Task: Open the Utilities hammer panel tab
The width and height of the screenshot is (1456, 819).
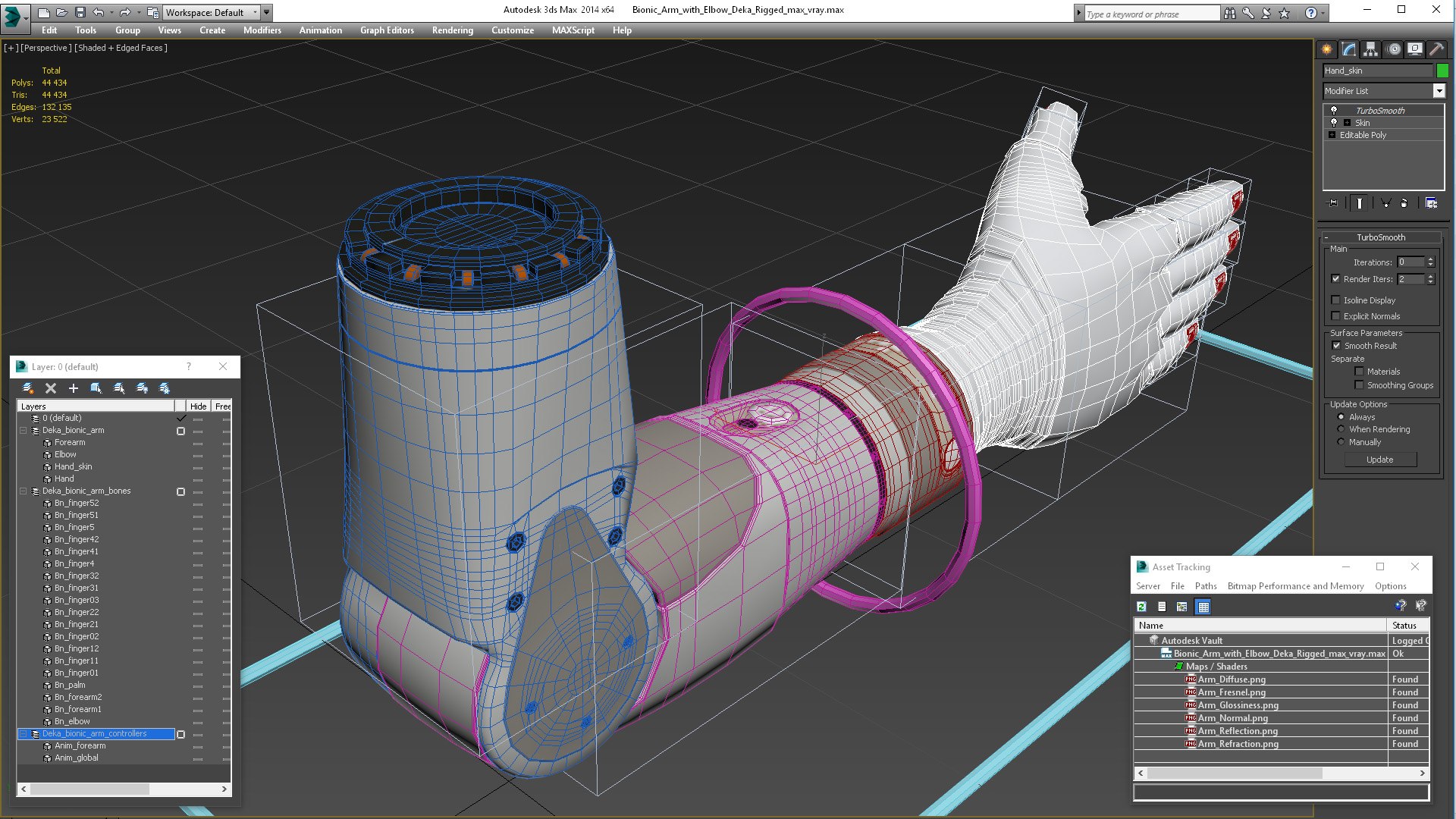Action: 1436,49
